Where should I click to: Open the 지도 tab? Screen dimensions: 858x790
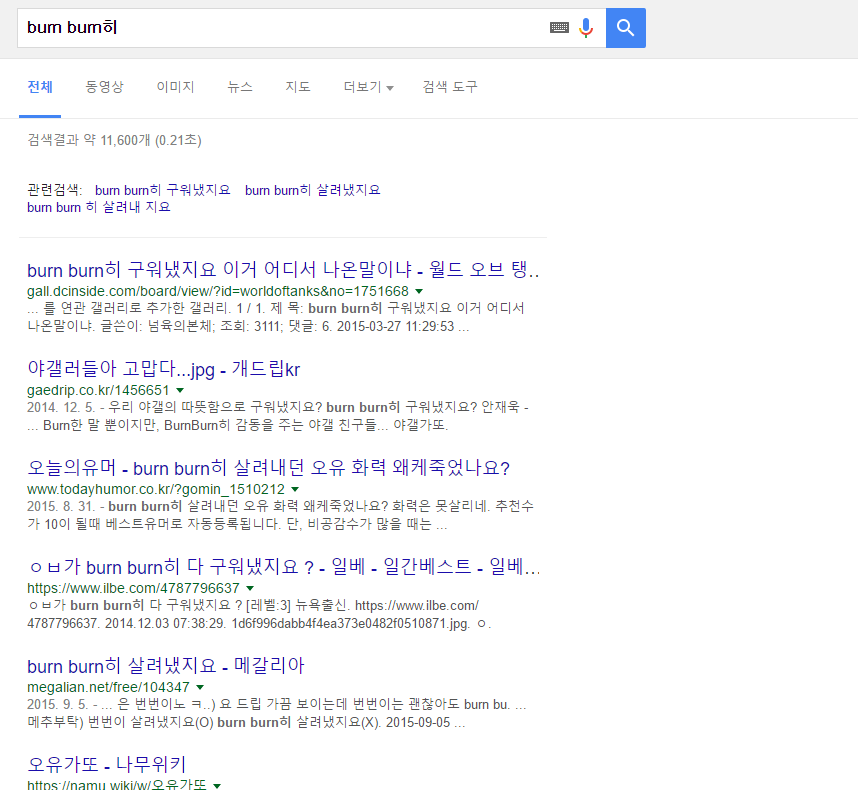point(298,87)
